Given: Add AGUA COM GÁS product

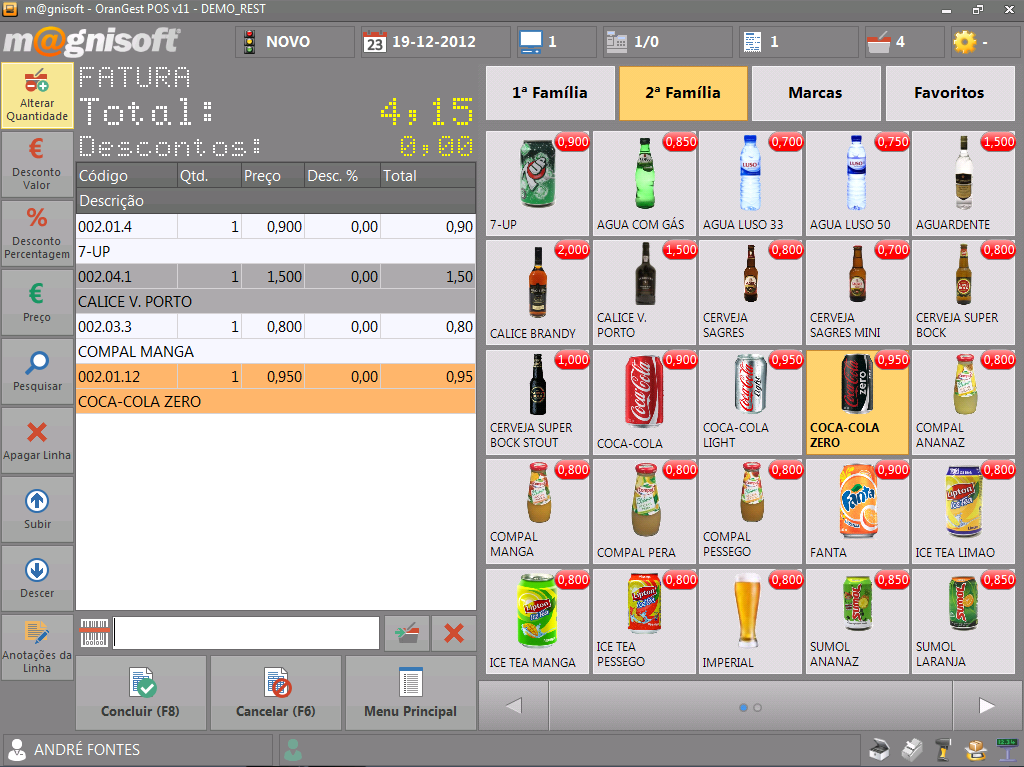Looking at the screenshot, I should tap(644, 184).
